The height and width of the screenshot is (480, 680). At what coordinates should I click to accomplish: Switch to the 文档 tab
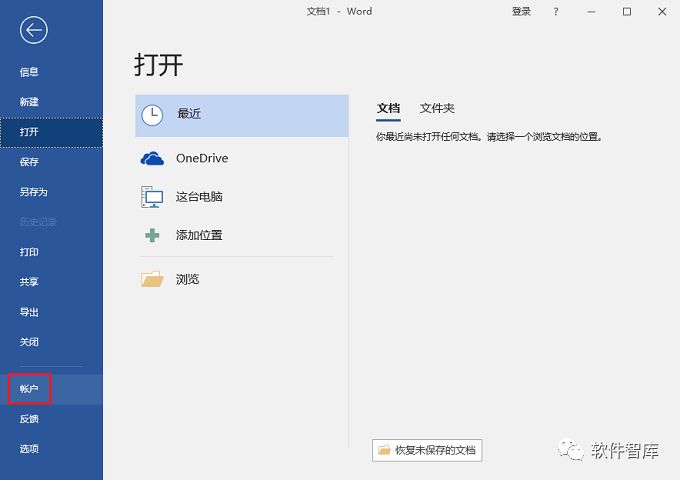click(x=388, y=108)
